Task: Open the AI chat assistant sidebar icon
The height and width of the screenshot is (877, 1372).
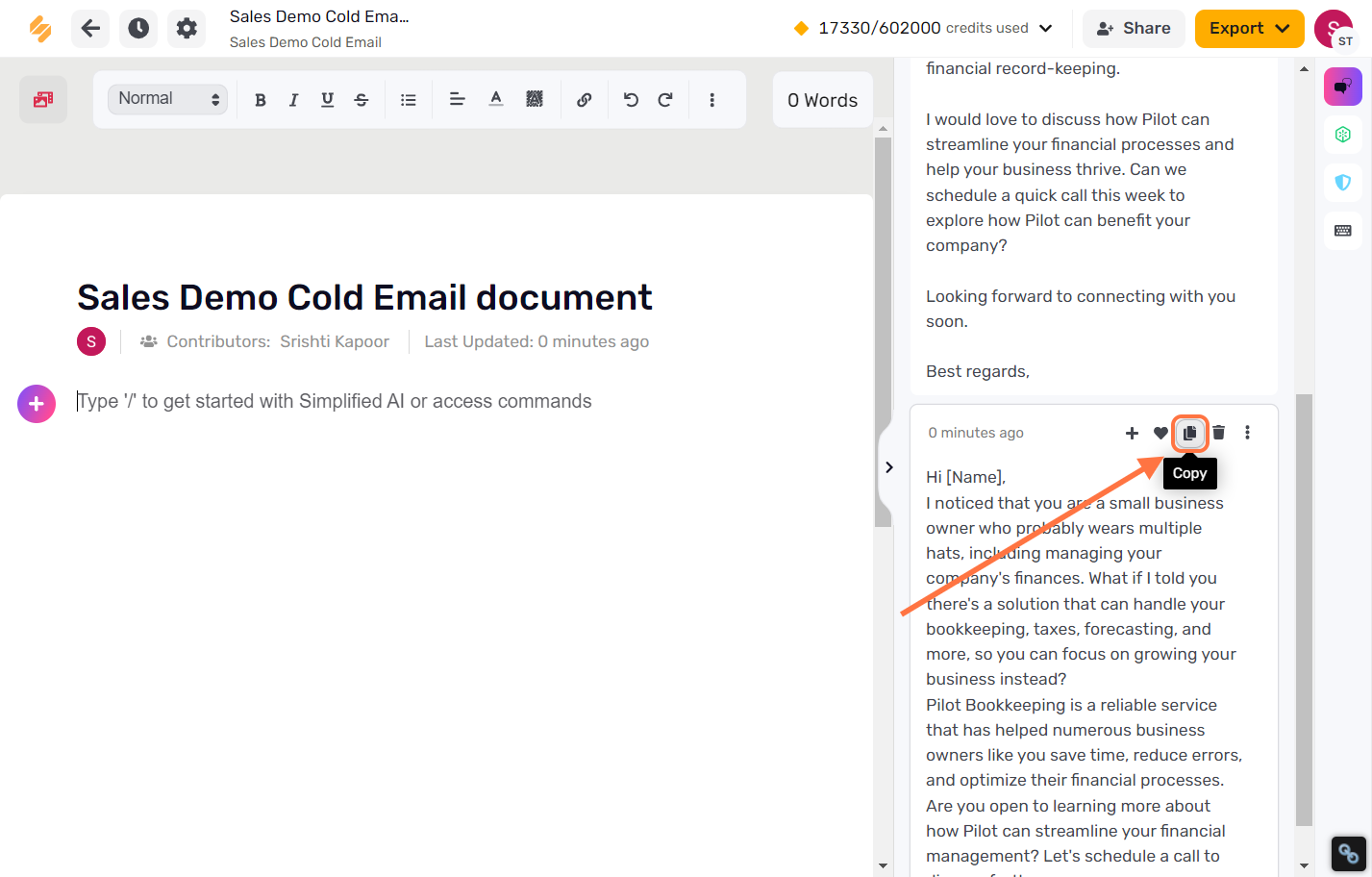Action: [x=1343, y=87]
